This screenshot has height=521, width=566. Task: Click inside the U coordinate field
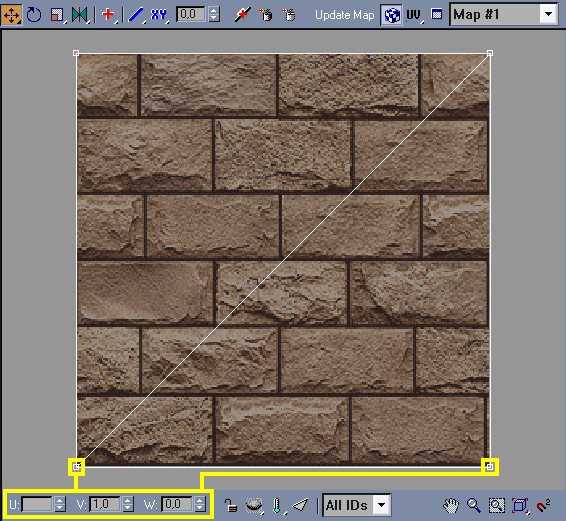click(37, 504)
